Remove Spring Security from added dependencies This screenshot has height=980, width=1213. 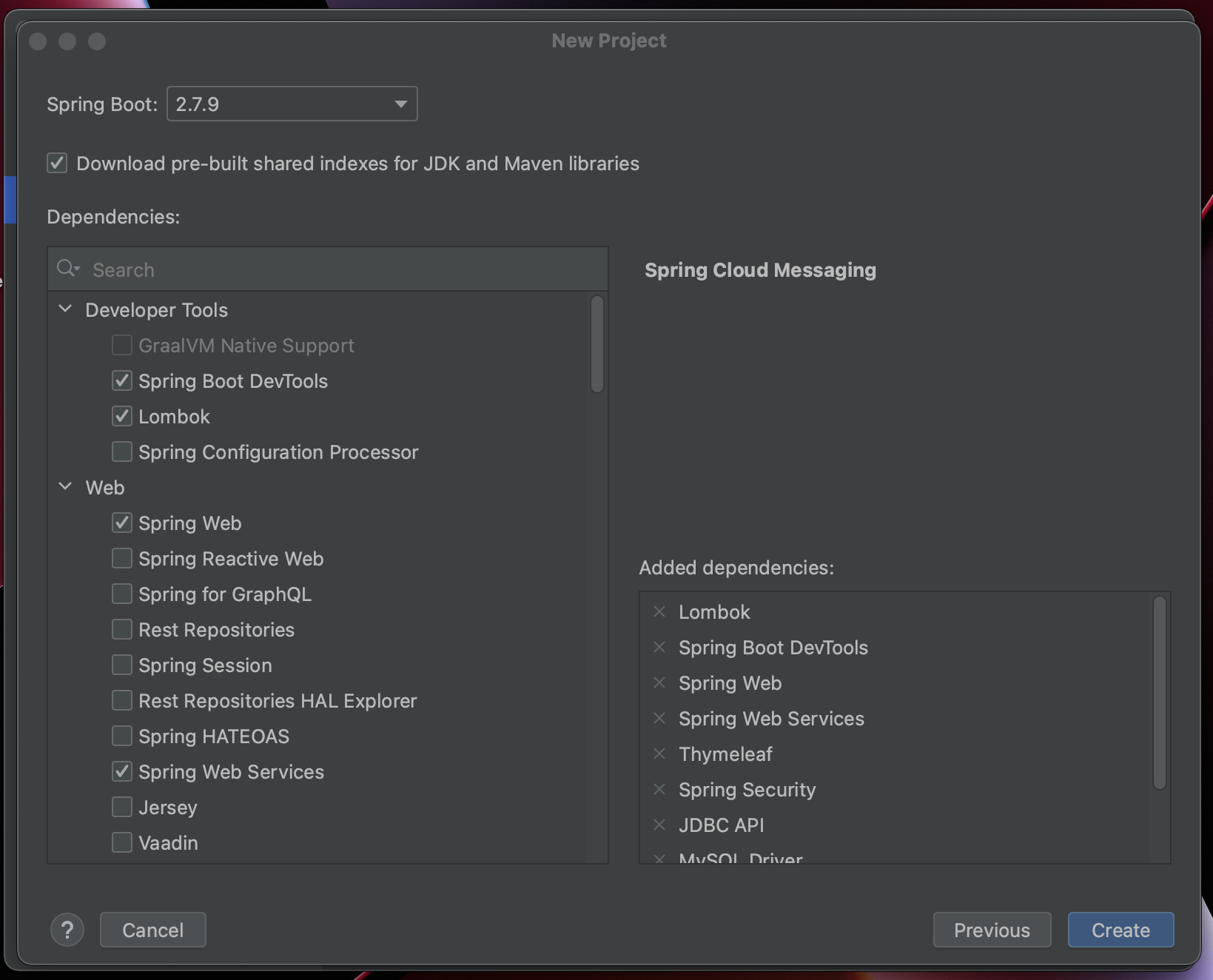(x=659, y=789)
